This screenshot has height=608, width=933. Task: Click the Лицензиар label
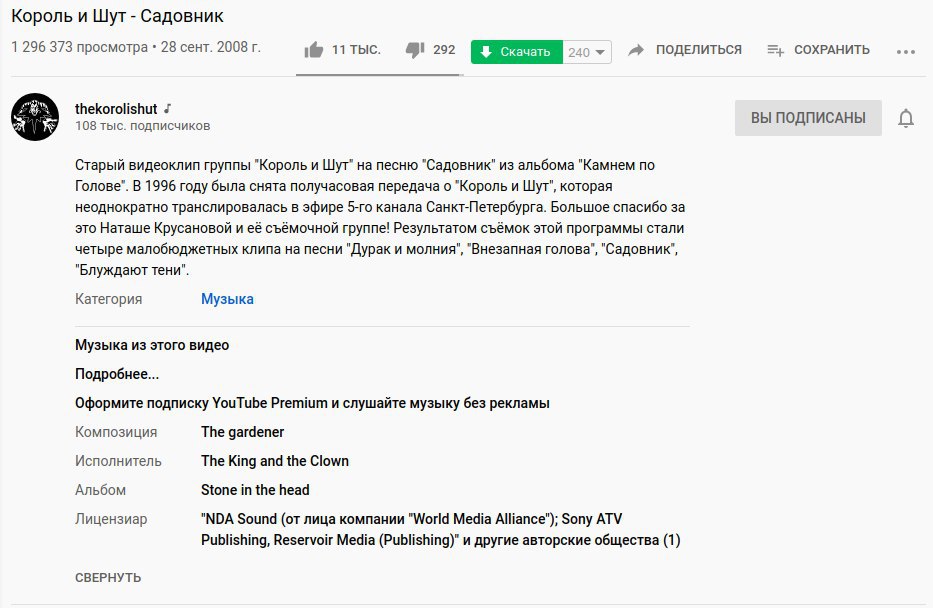pos(111,519)
